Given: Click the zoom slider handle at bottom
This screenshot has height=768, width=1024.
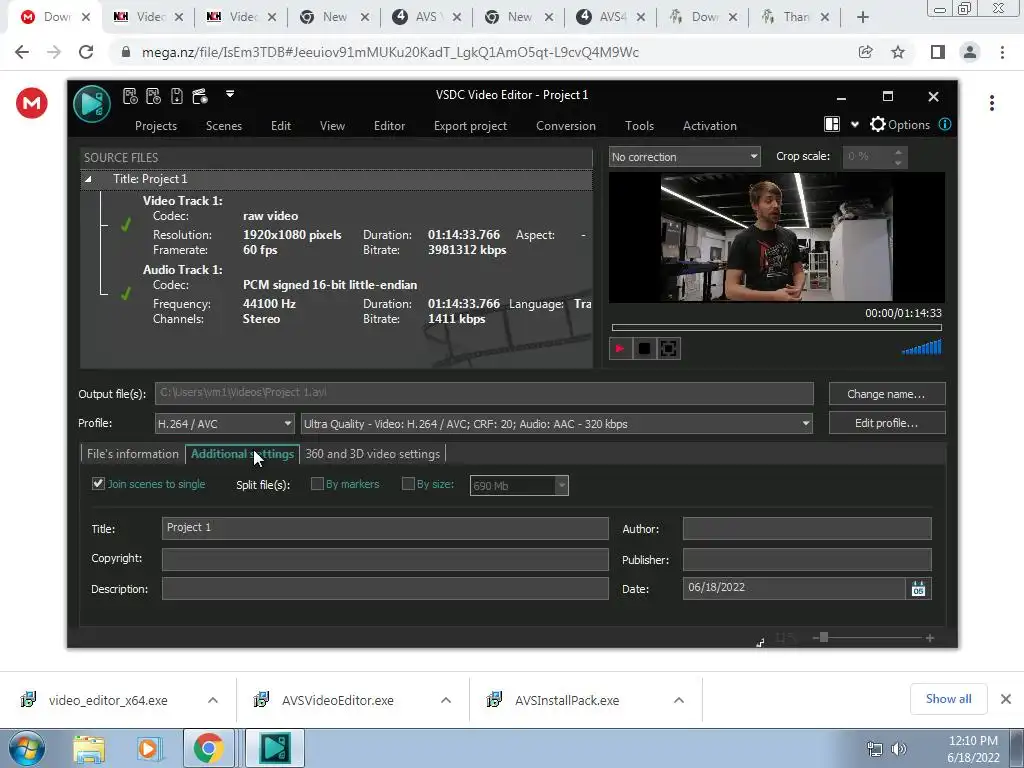Looking at the screenshot, I should [824, 637].
